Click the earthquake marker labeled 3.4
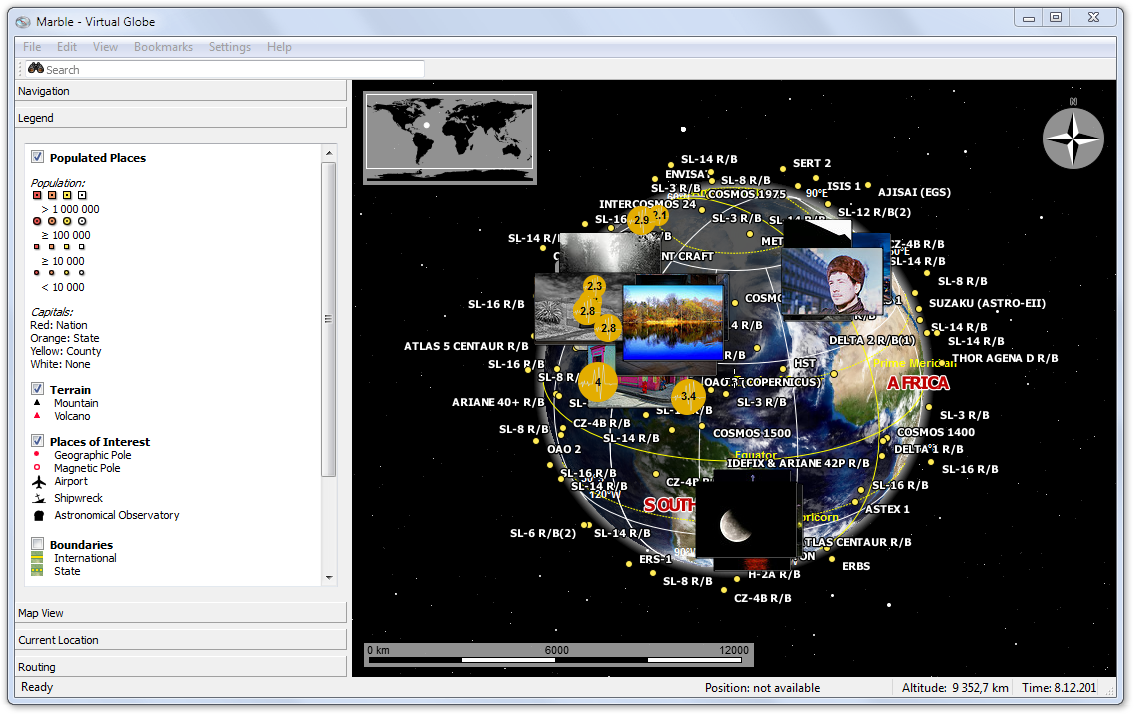Viewport: 1134px width, 714px height. point(688,396)
